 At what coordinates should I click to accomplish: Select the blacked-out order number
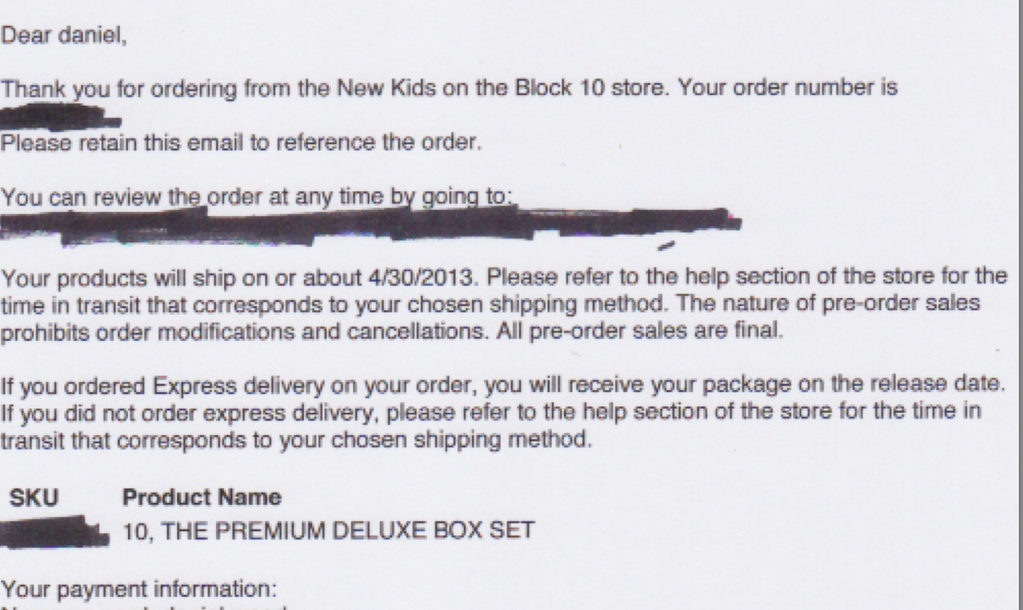click(61, 117)
